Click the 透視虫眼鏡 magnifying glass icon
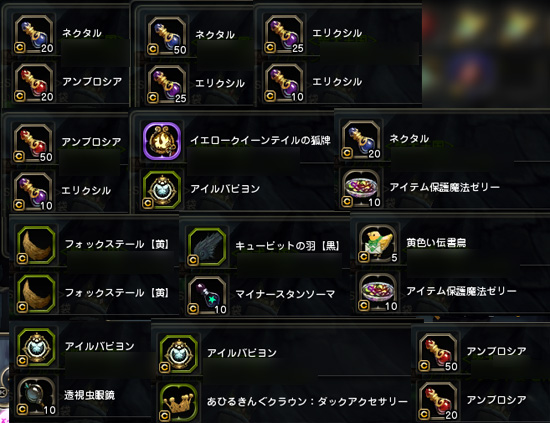This screenshot has width=550, height=423. click(36, 396)
